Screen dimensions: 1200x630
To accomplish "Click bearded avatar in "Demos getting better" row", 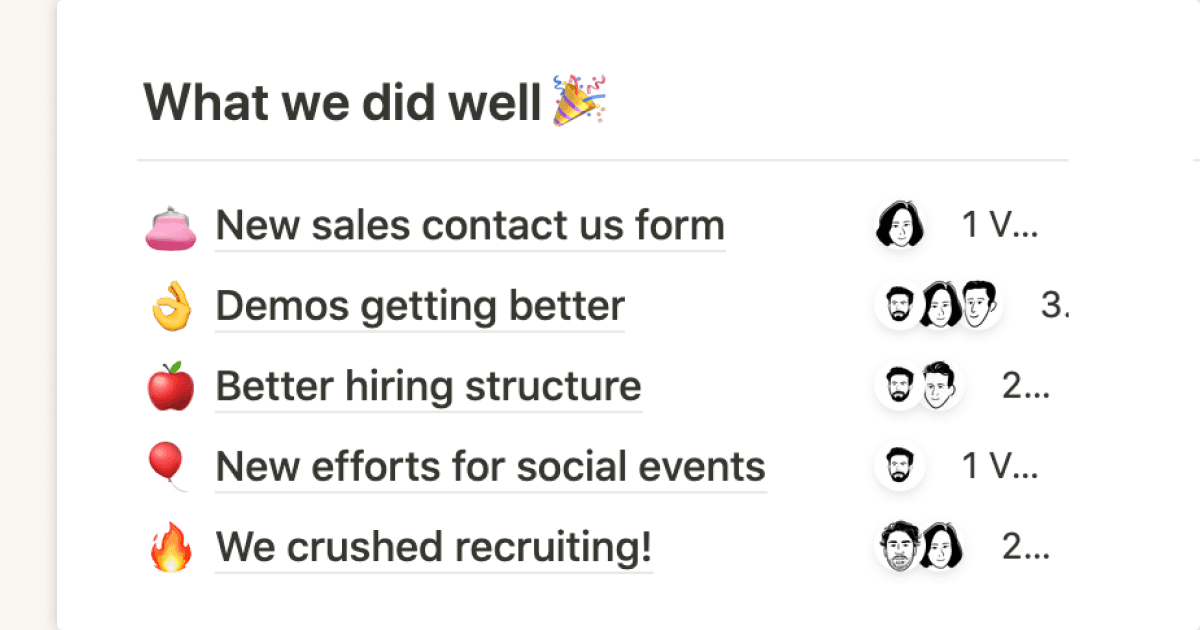I will click(899, 305).
